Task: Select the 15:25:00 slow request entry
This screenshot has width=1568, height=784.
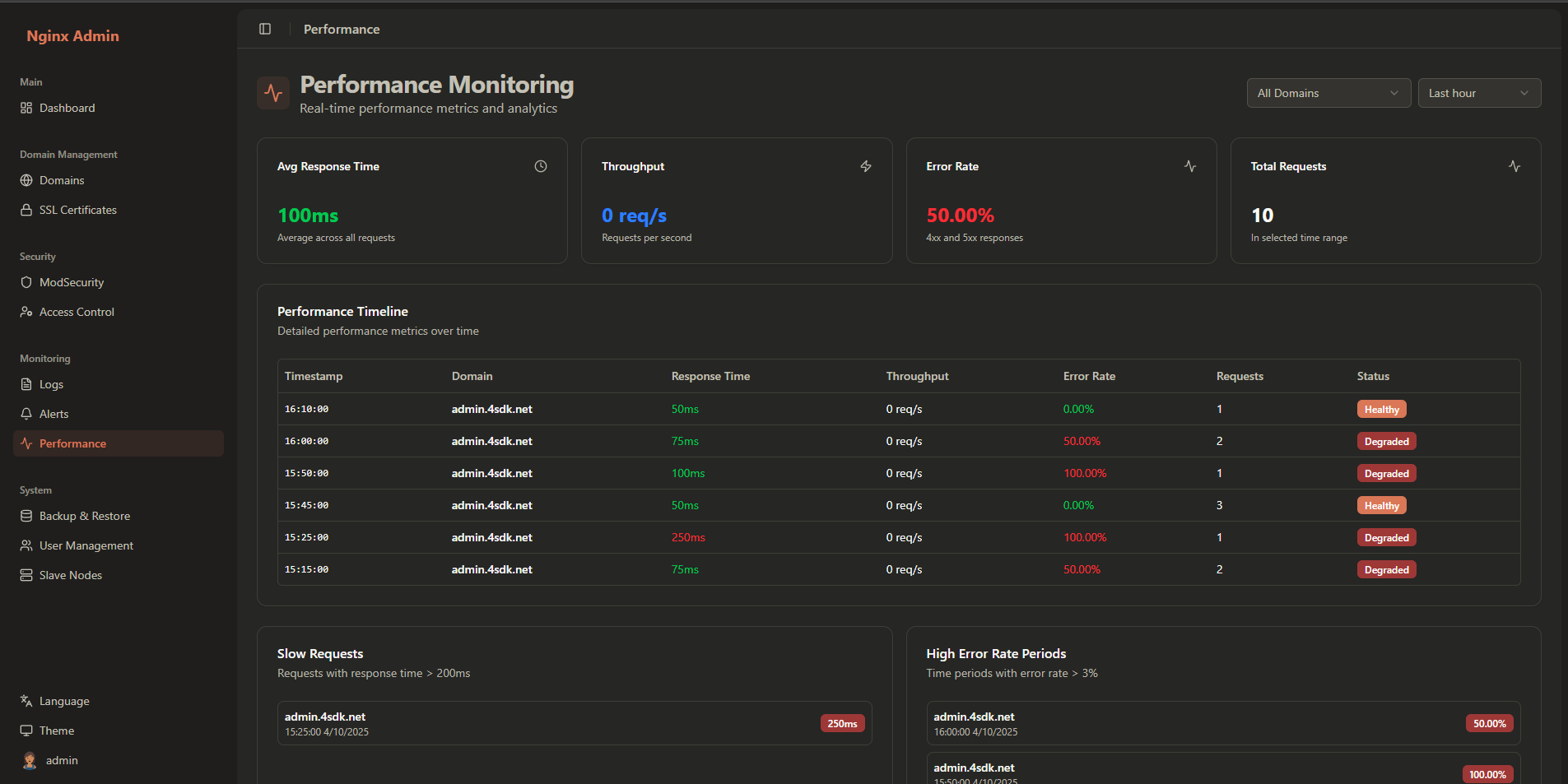Action: click(x=574, y=723)
